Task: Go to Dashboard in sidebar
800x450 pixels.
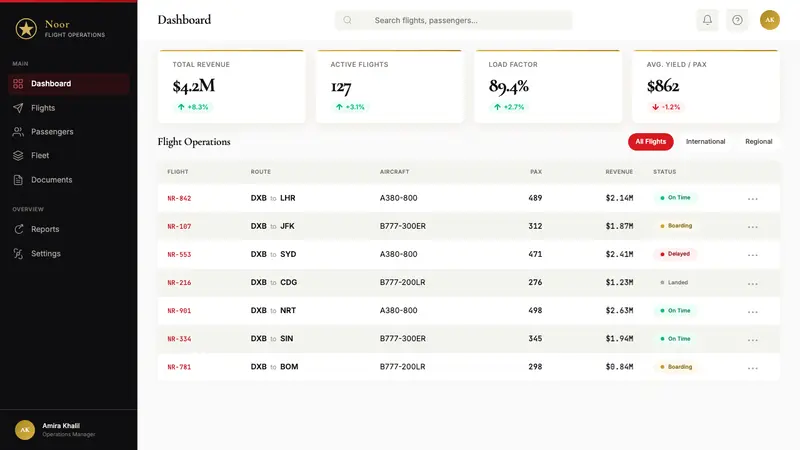Action: coord(68,84)
